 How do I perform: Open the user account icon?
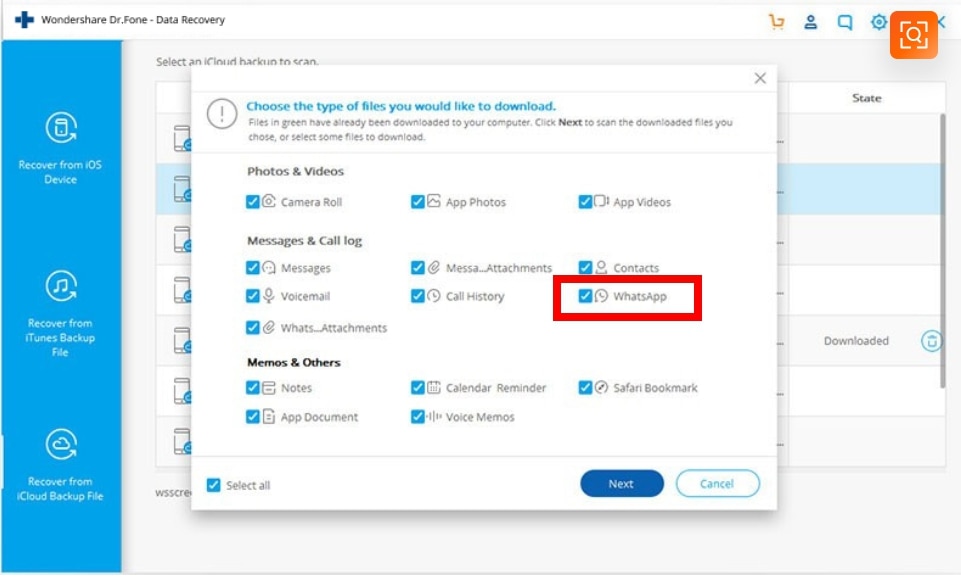[x=811, y=22]
